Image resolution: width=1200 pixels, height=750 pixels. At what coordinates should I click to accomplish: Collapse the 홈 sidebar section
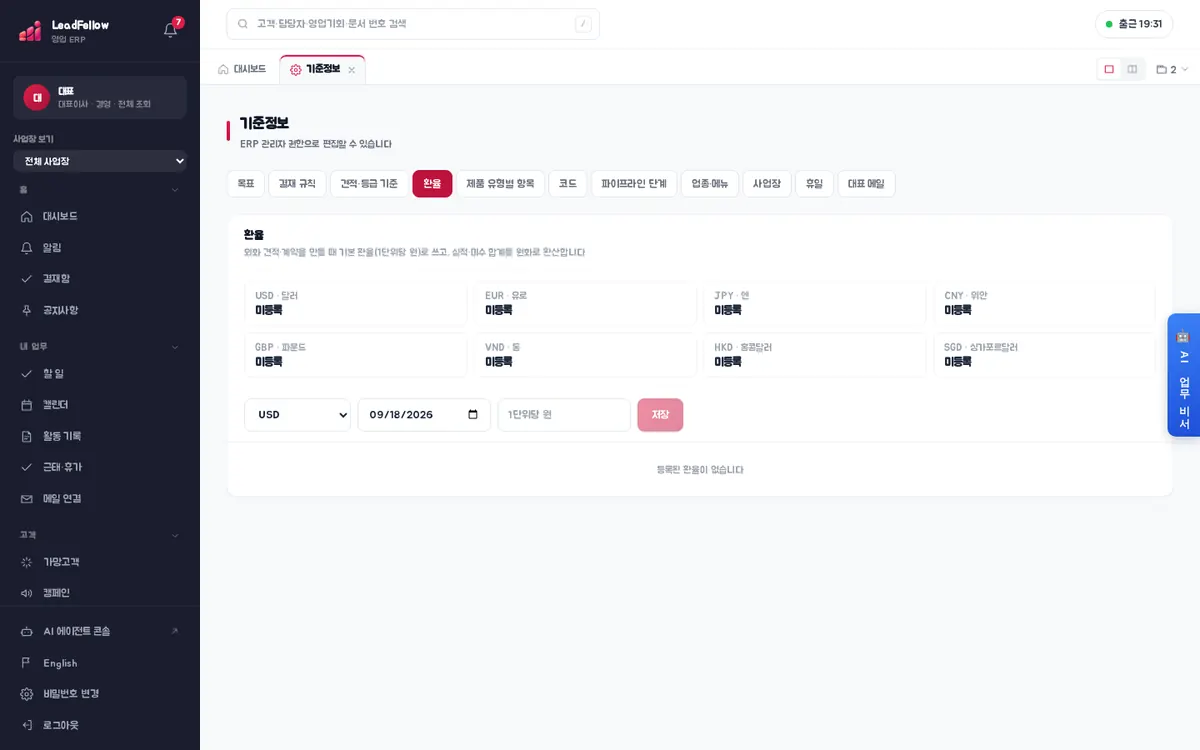[100, 189]
